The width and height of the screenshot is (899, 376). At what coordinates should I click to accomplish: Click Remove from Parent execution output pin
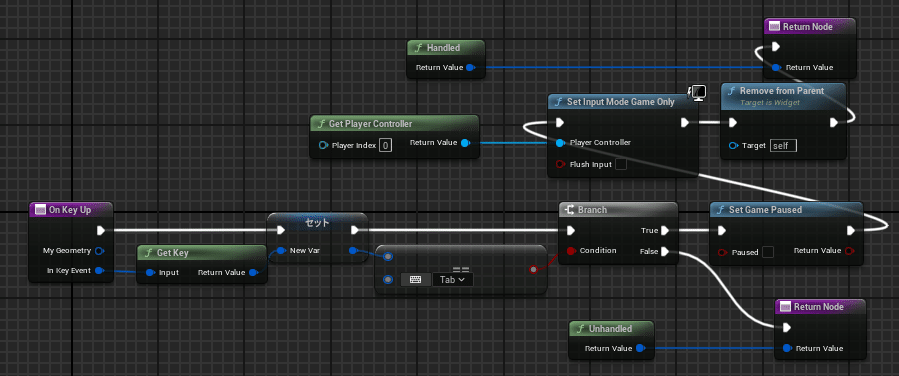click(834, 123)
